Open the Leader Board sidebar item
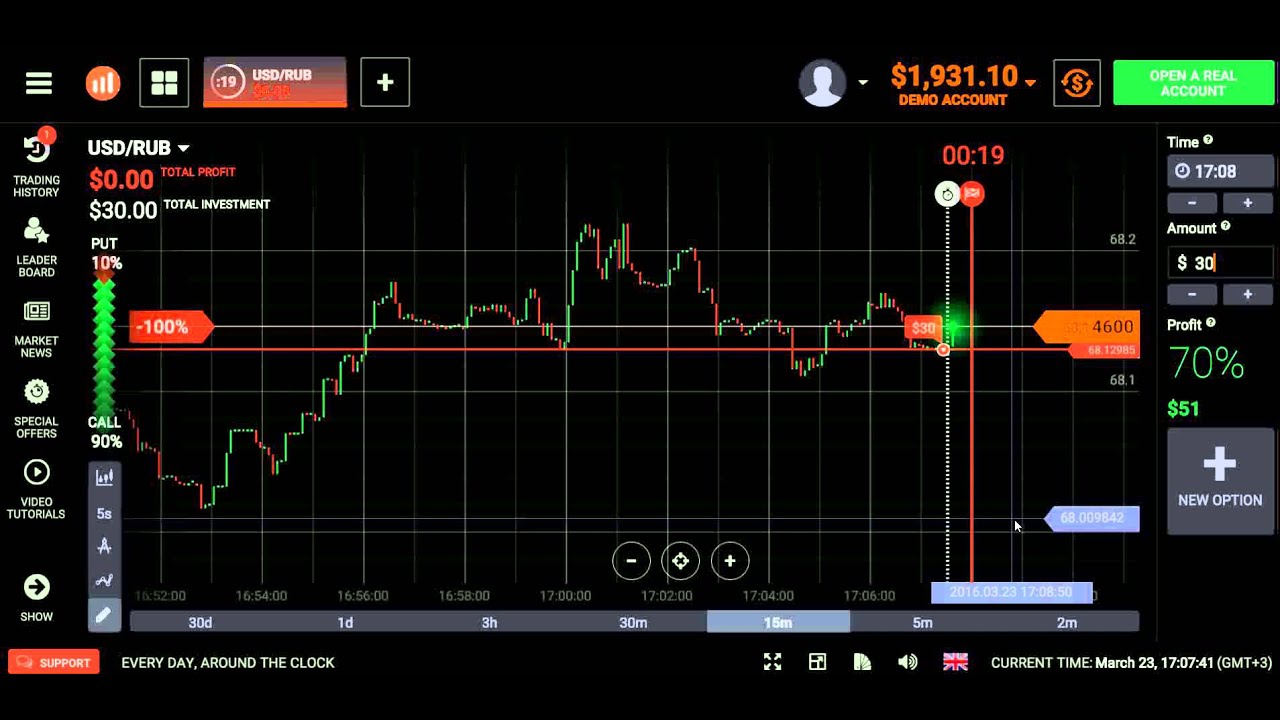 (x=36, y=248)
